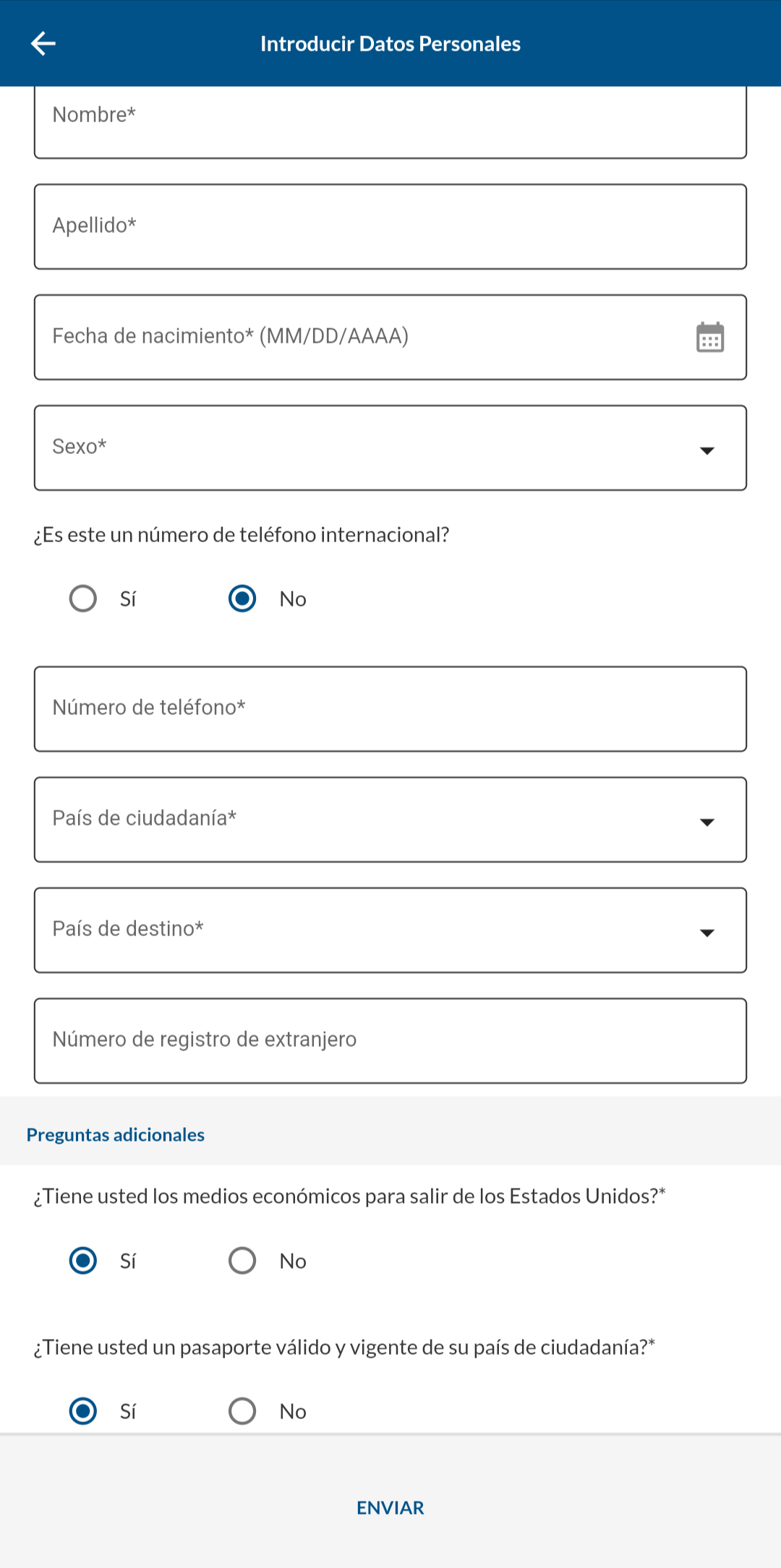Select Sí for valid passport question
Image resolution: width=781 pixels, height=1568 pixels.
(x=83, y=1410)
